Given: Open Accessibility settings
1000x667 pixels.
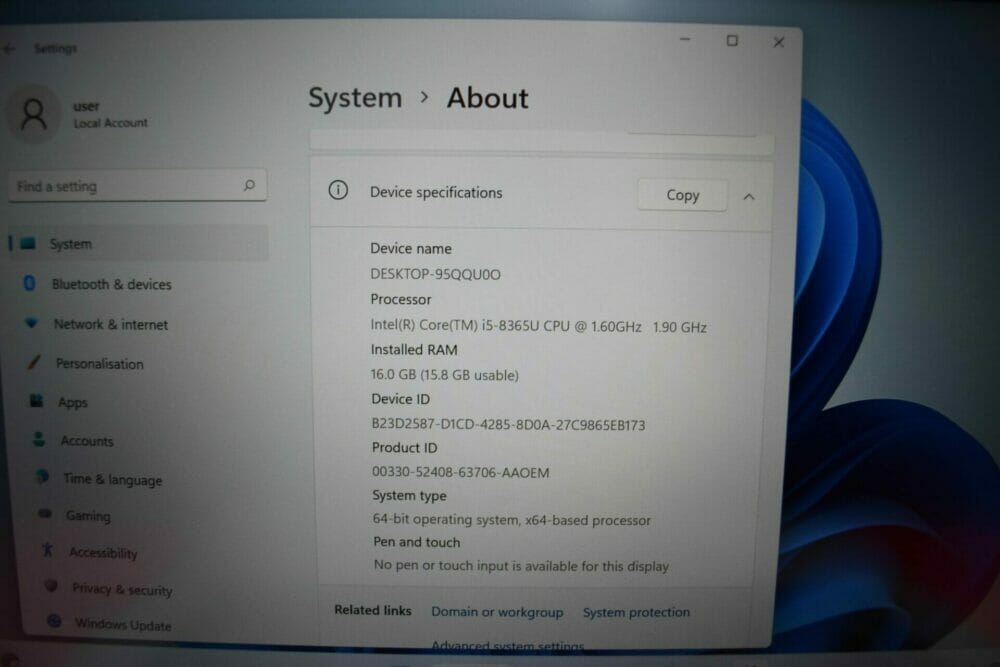Looking at the screenshot, I should coord(103,553).
